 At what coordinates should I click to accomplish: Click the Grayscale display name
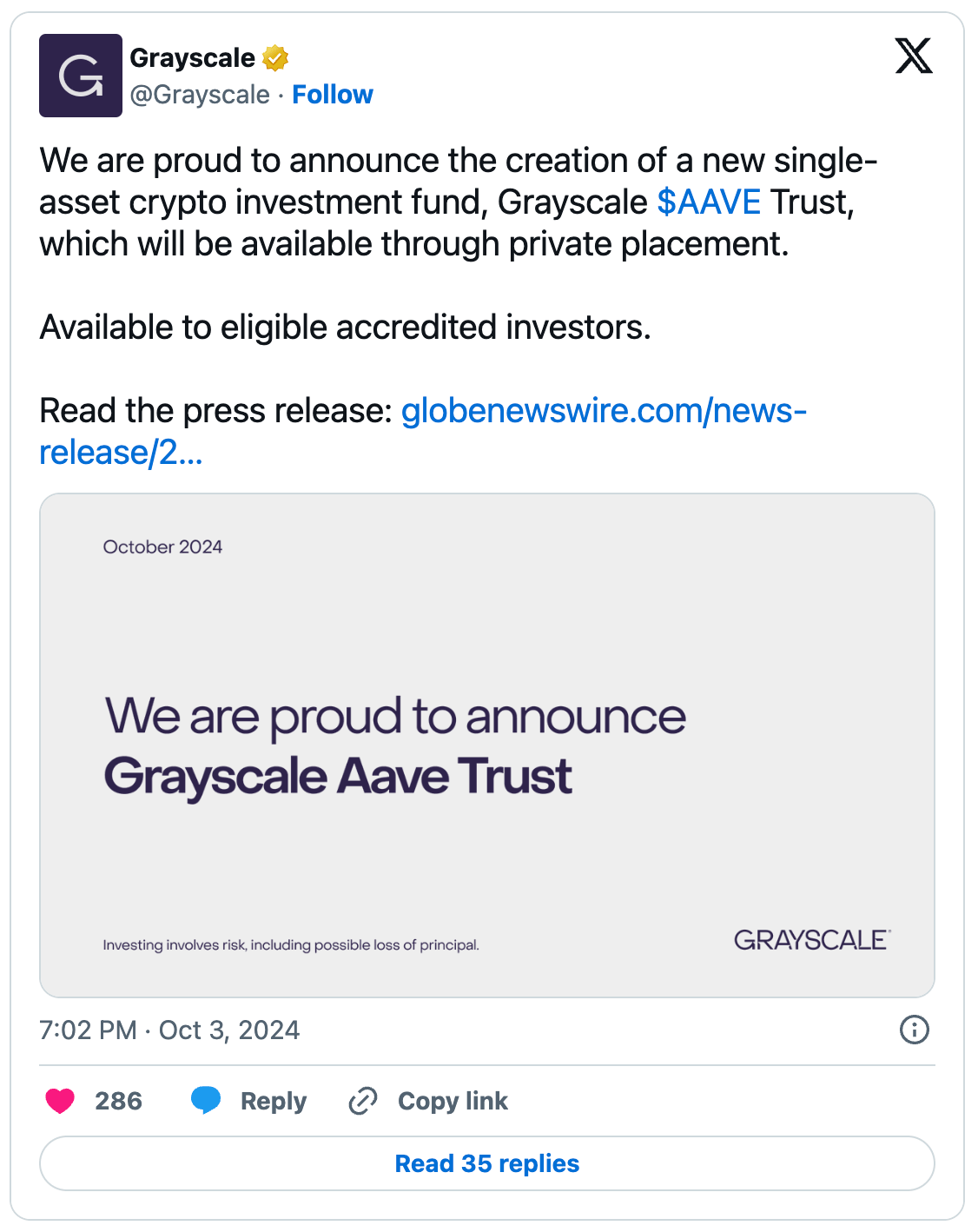[x=192, y=58]
